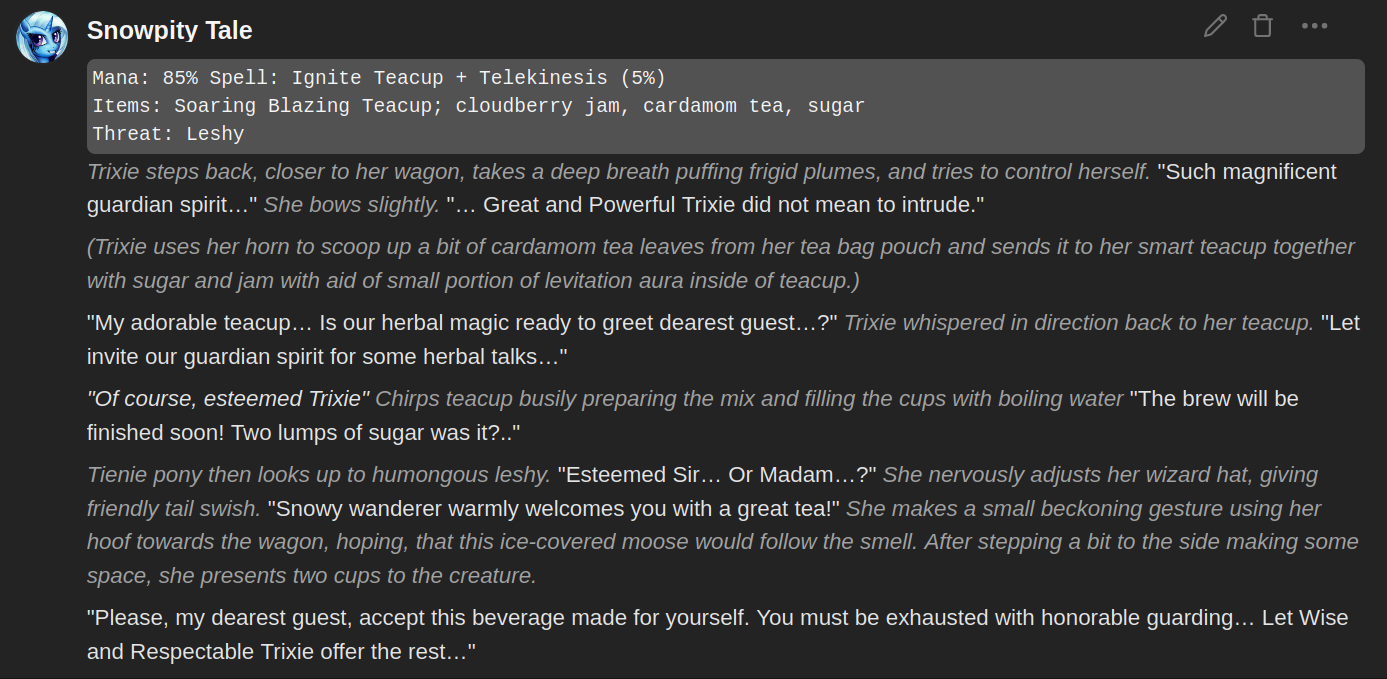The height and width of the screenshot is (679, 1387).
Task: Click "Let Wise and Respectable Trixie" closing line
Action: (717, 635)
